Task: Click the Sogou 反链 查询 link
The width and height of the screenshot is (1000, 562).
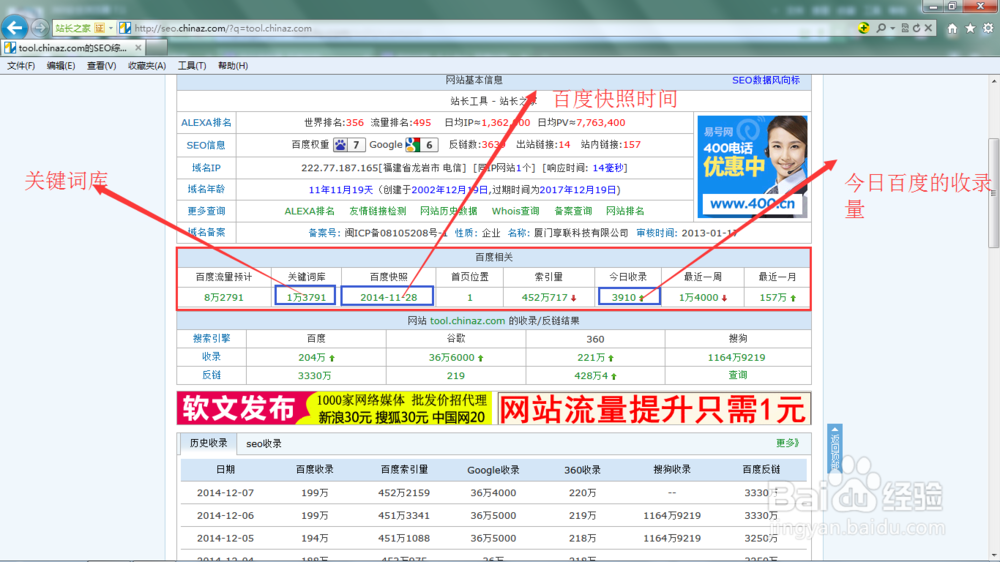Action: (738, 376)
